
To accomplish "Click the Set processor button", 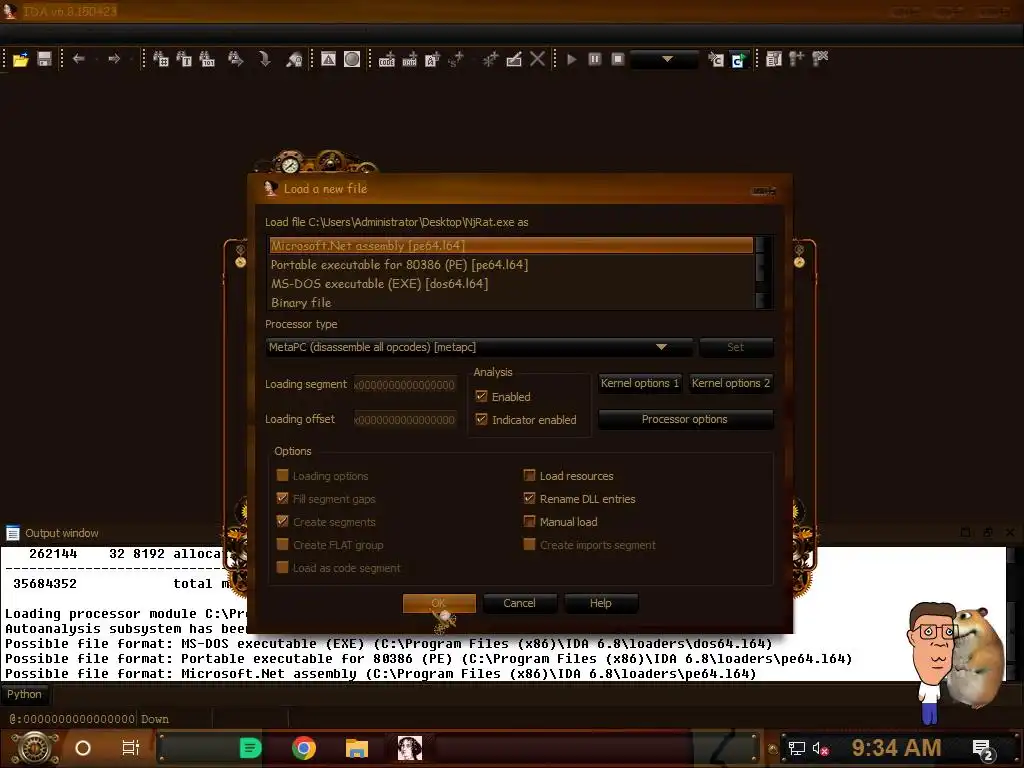I will tap(736, 347).
